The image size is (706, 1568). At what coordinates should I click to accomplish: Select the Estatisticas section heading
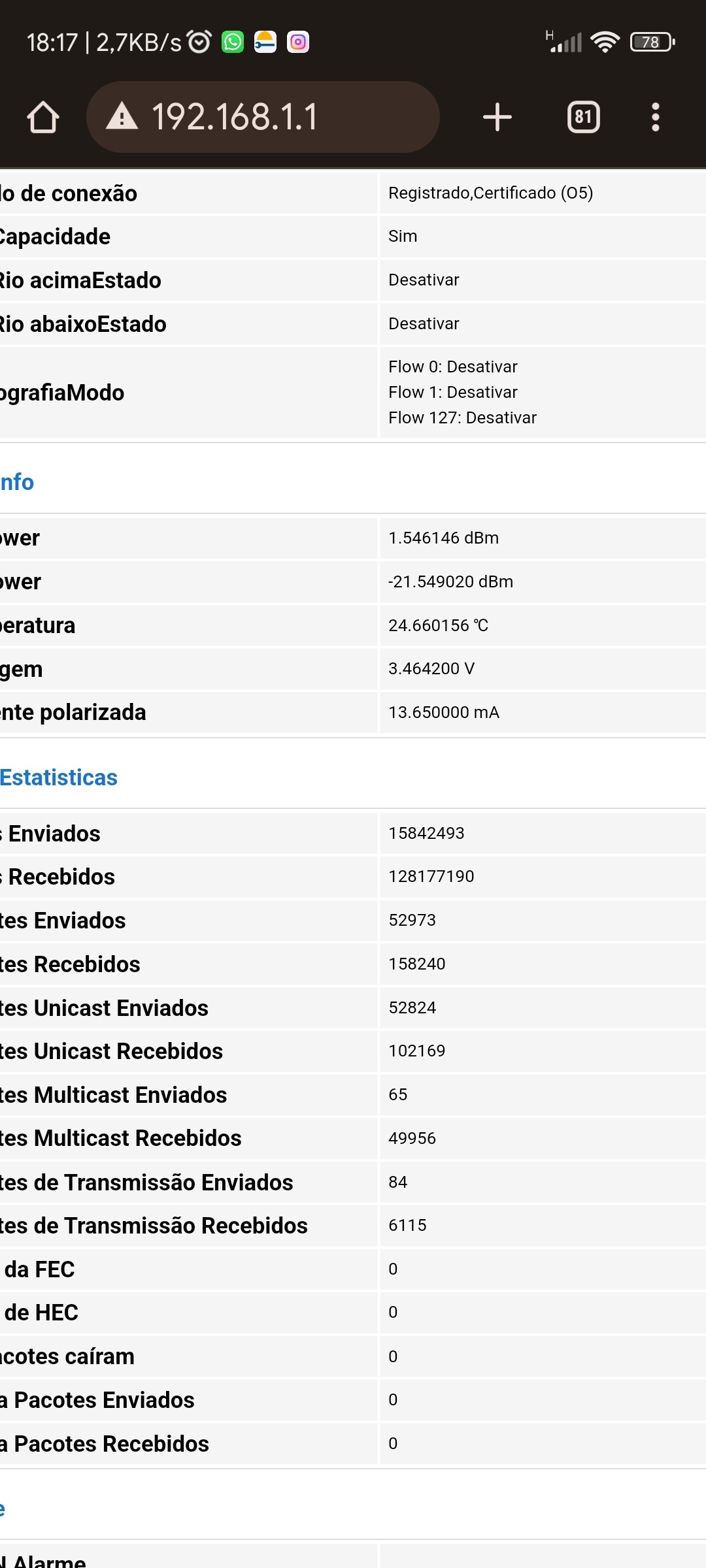pyautogui.click(x=59, y=777)
